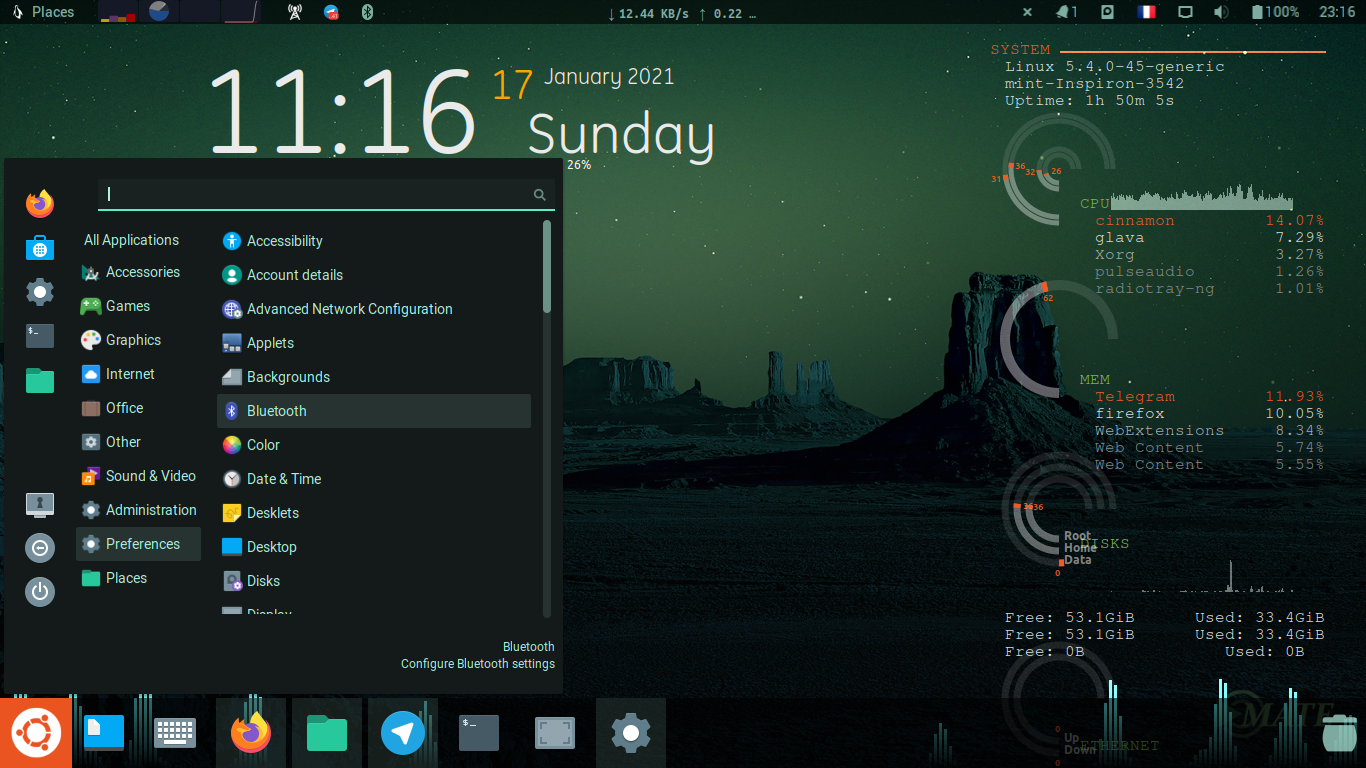
Task: Open Firefox from the menu favorites sidebar
Action: 40,203
